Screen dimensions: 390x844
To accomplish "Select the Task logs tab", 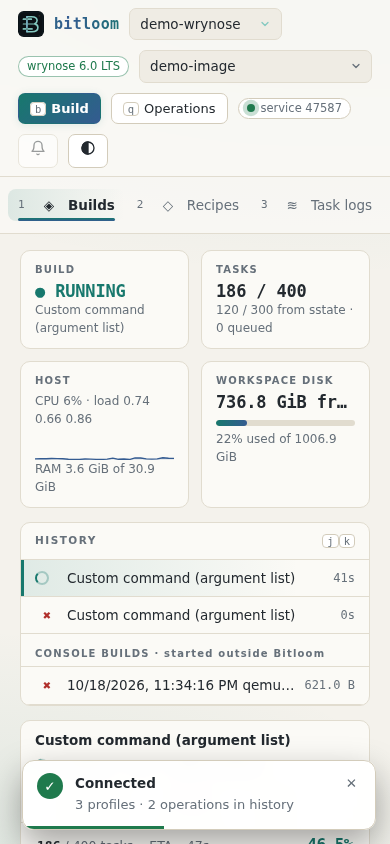I will click(x=316, y=205).
